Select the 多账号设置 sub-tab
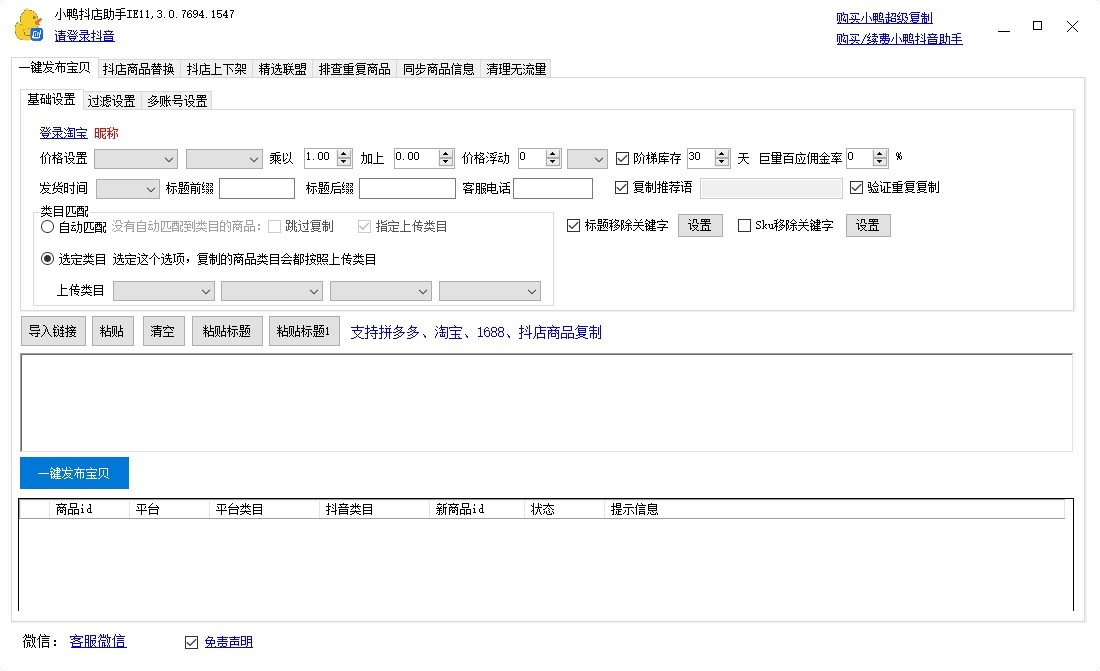Screen dimensions: 1100x671 click(177, 101)
